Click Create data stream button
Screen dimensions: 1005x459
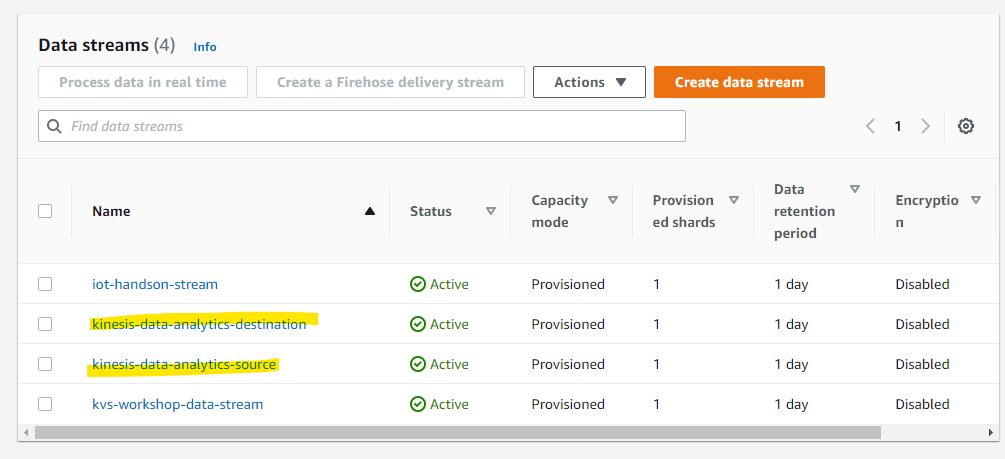pos(739,82)
